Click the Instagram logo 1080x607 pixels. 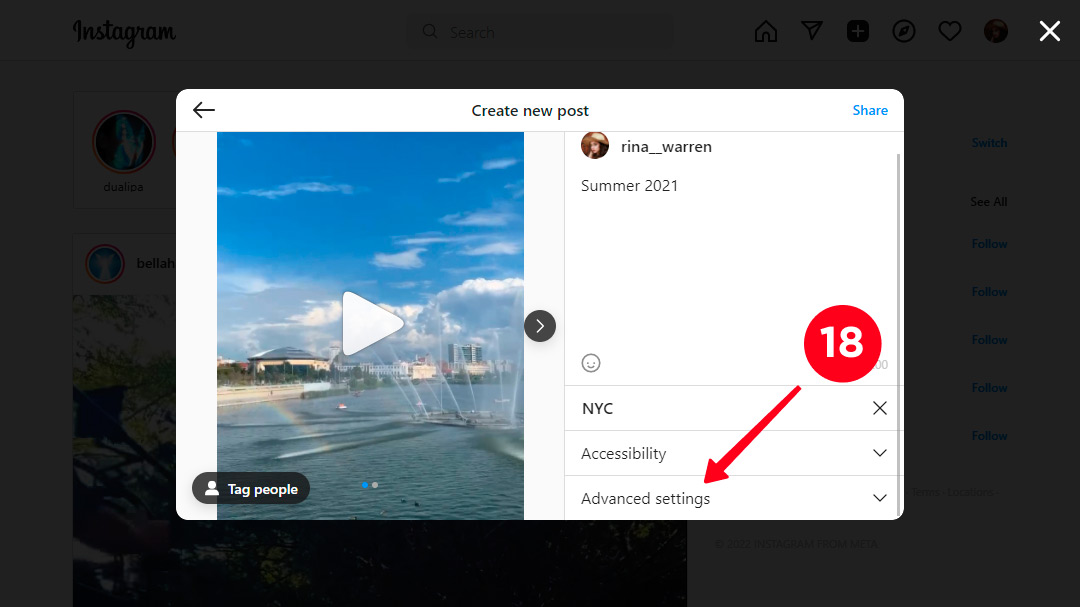125,32
